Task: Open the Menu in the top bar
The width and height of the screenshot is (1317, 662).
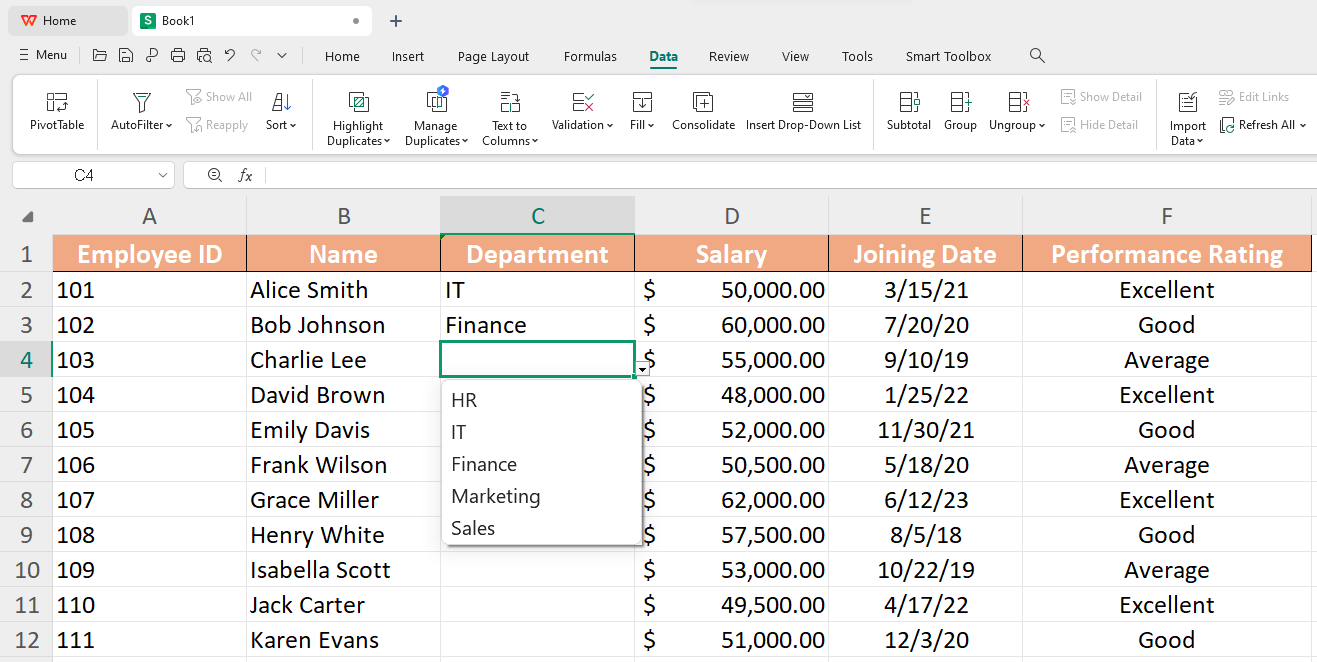Action: point(42,55)
